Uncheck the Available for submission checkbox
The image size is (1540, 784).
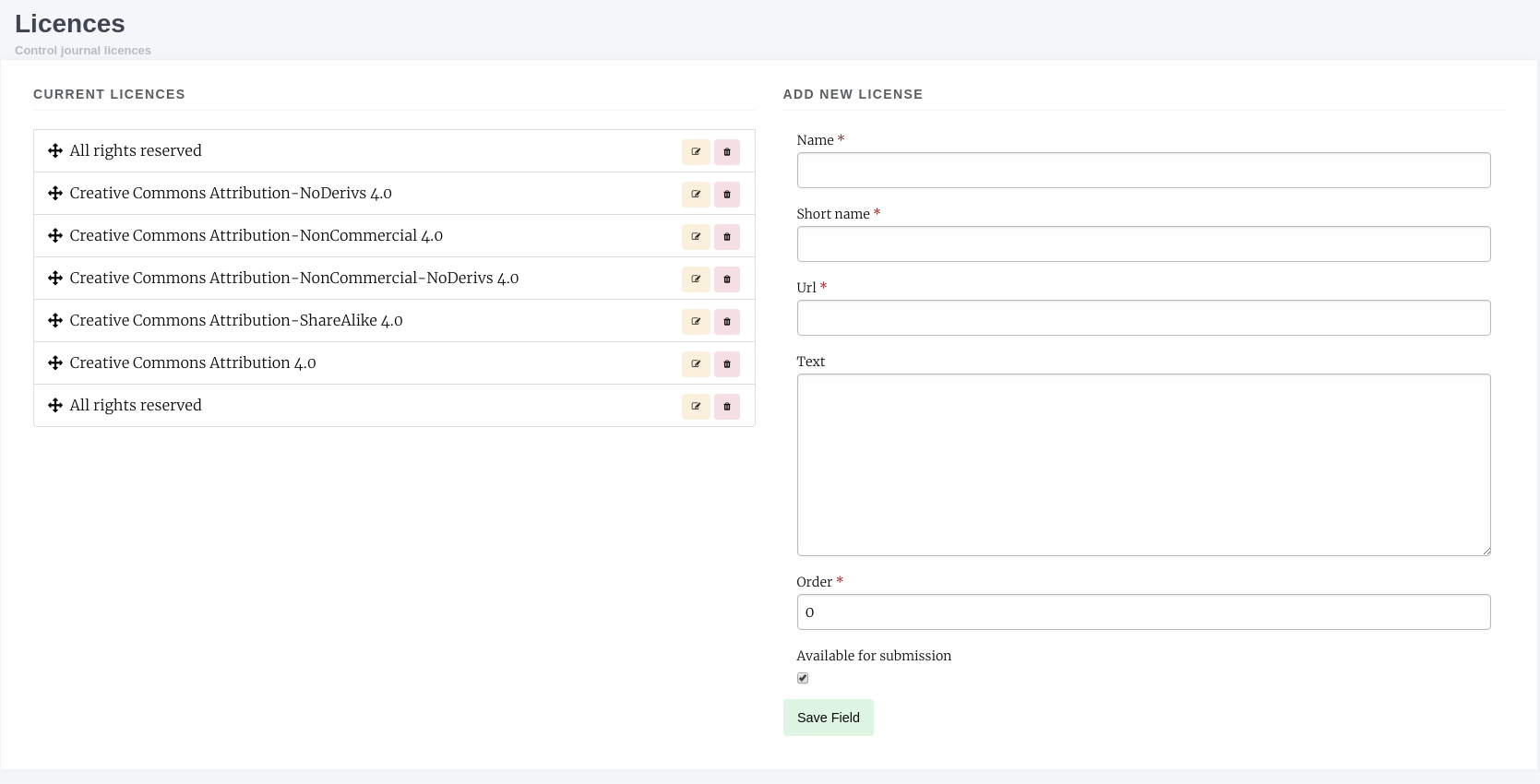pos(803,678)
